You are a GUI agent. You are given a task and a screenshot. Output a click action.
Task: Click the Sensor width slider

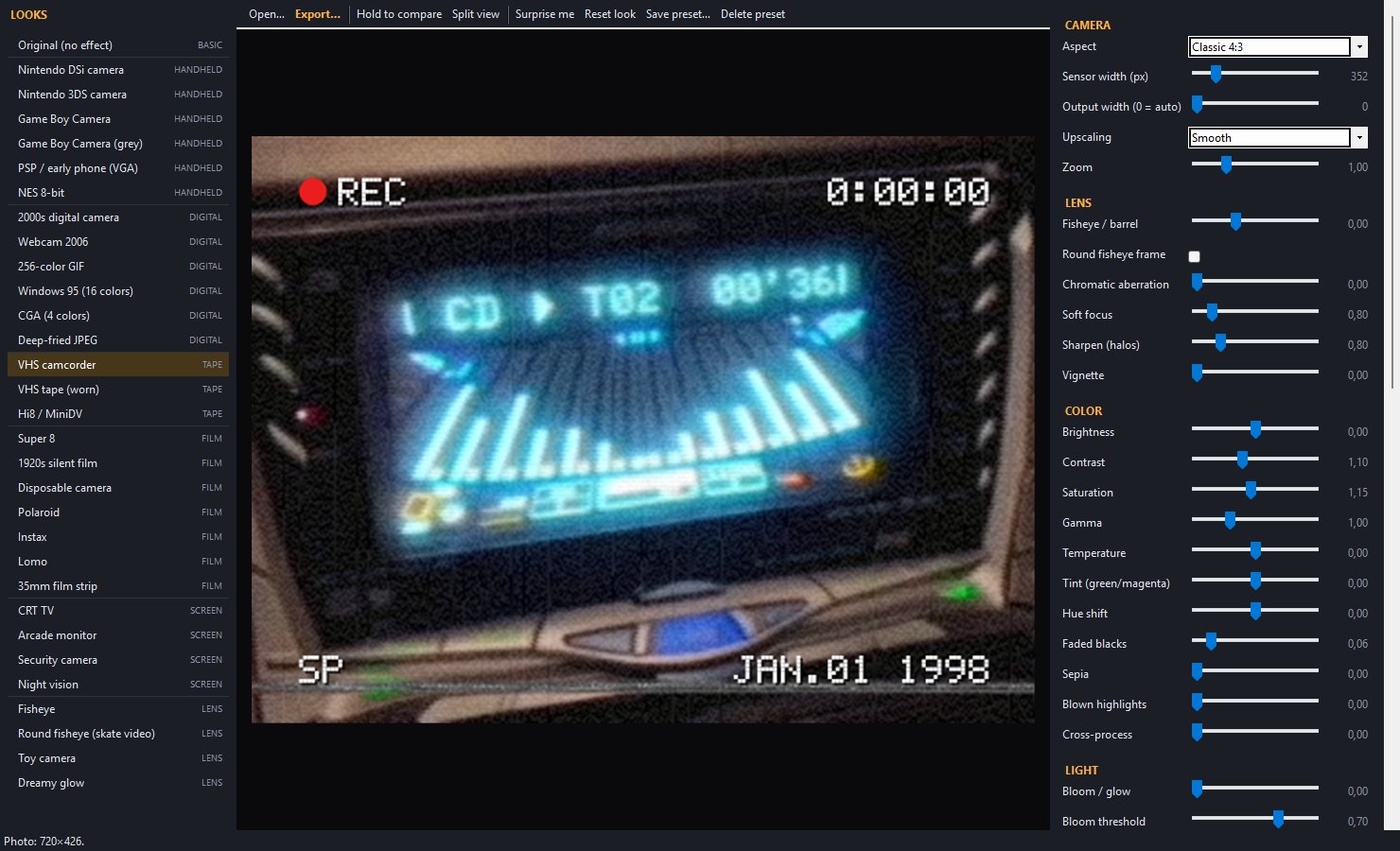tap(1254, 74)
